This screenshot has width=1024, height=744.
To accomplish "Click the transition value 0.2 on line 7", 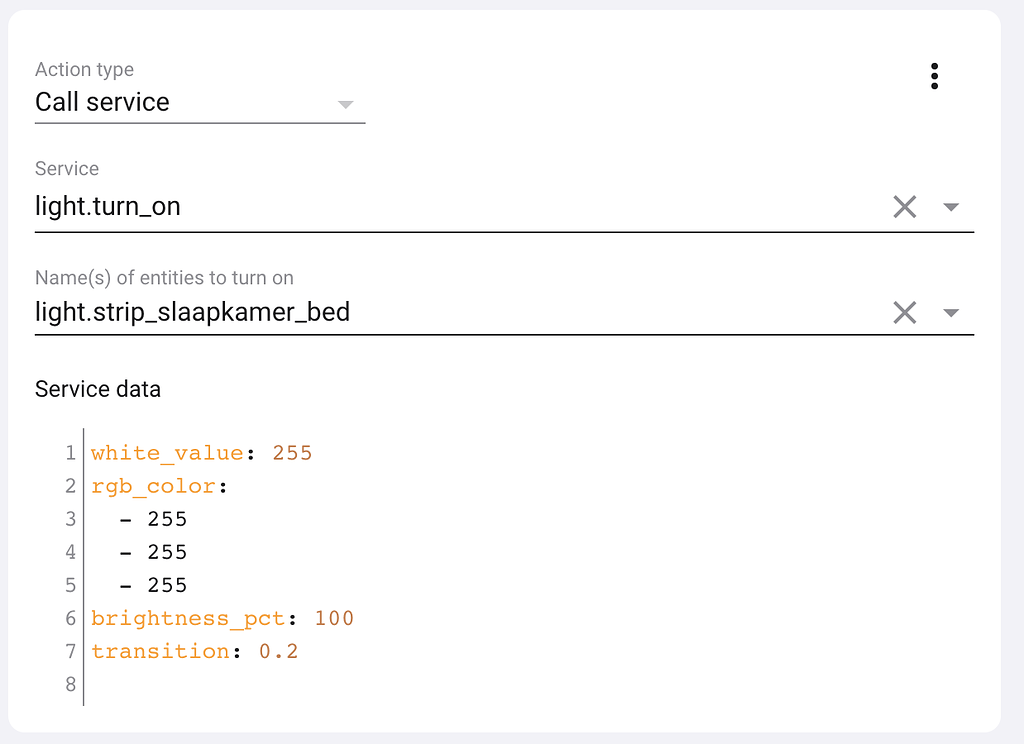I will [278, 651].
